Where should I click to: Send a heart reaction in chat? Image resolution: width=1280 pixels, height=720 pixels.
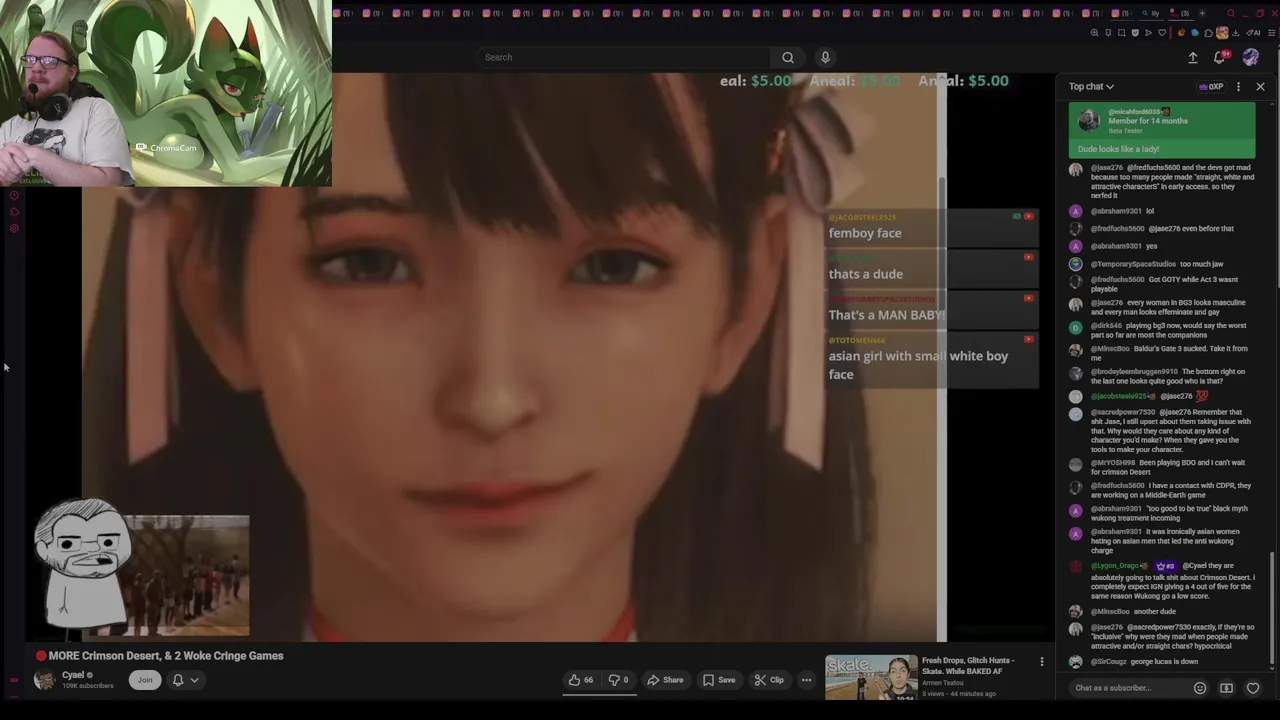click(1253, 688)
